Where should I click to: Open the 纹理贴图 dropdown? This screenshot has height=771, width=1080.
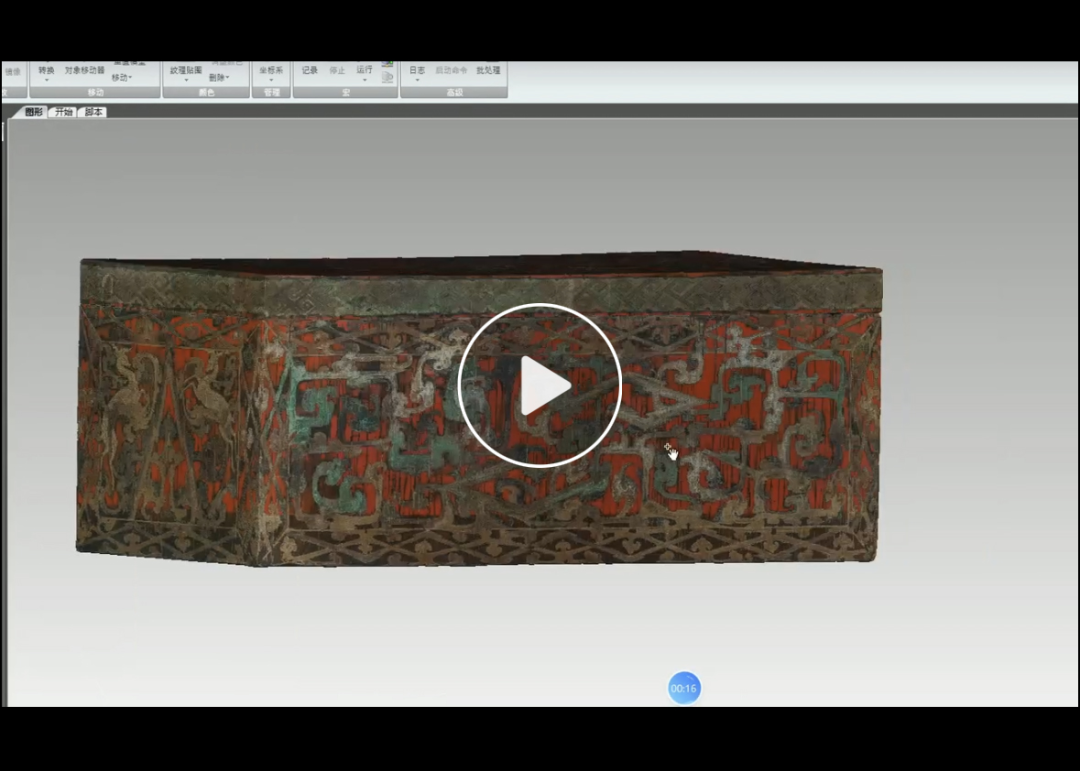point(186,72)
